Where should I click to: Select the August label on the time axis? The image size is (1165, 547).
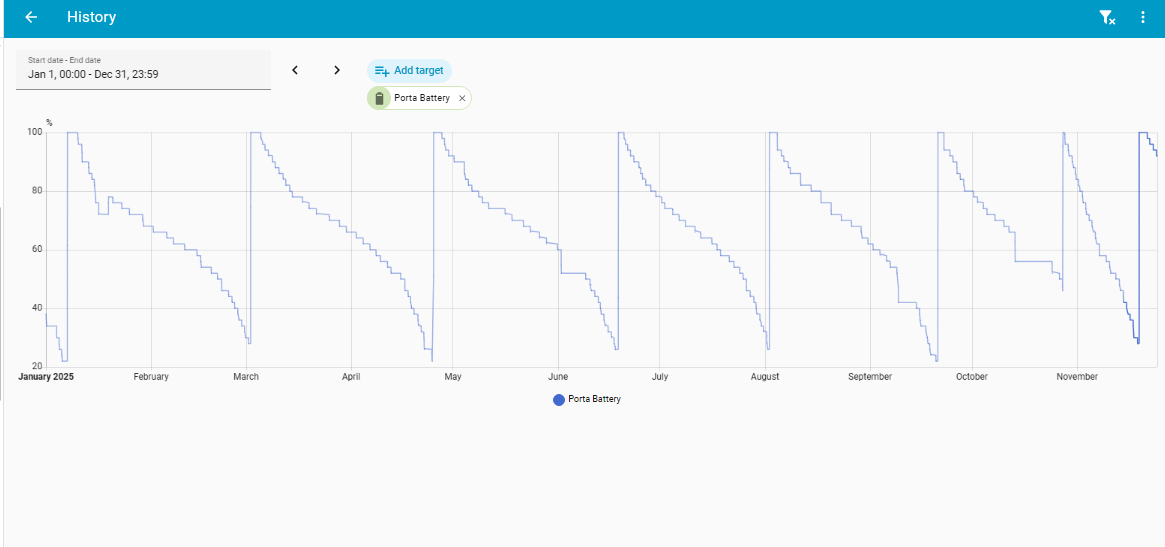pos(765,377)
